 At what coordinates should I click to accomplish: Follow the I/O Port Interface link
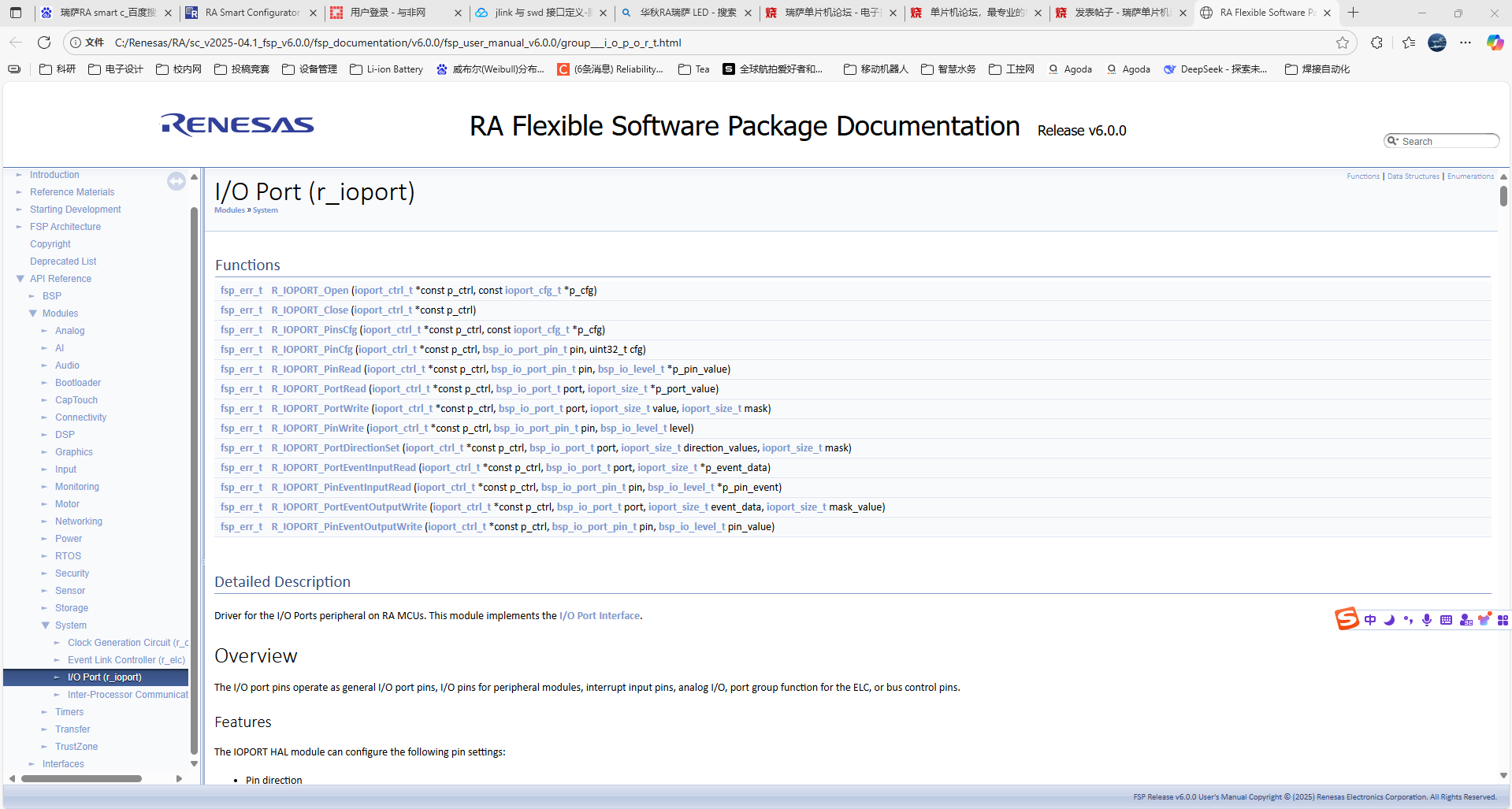coord(600,616)
